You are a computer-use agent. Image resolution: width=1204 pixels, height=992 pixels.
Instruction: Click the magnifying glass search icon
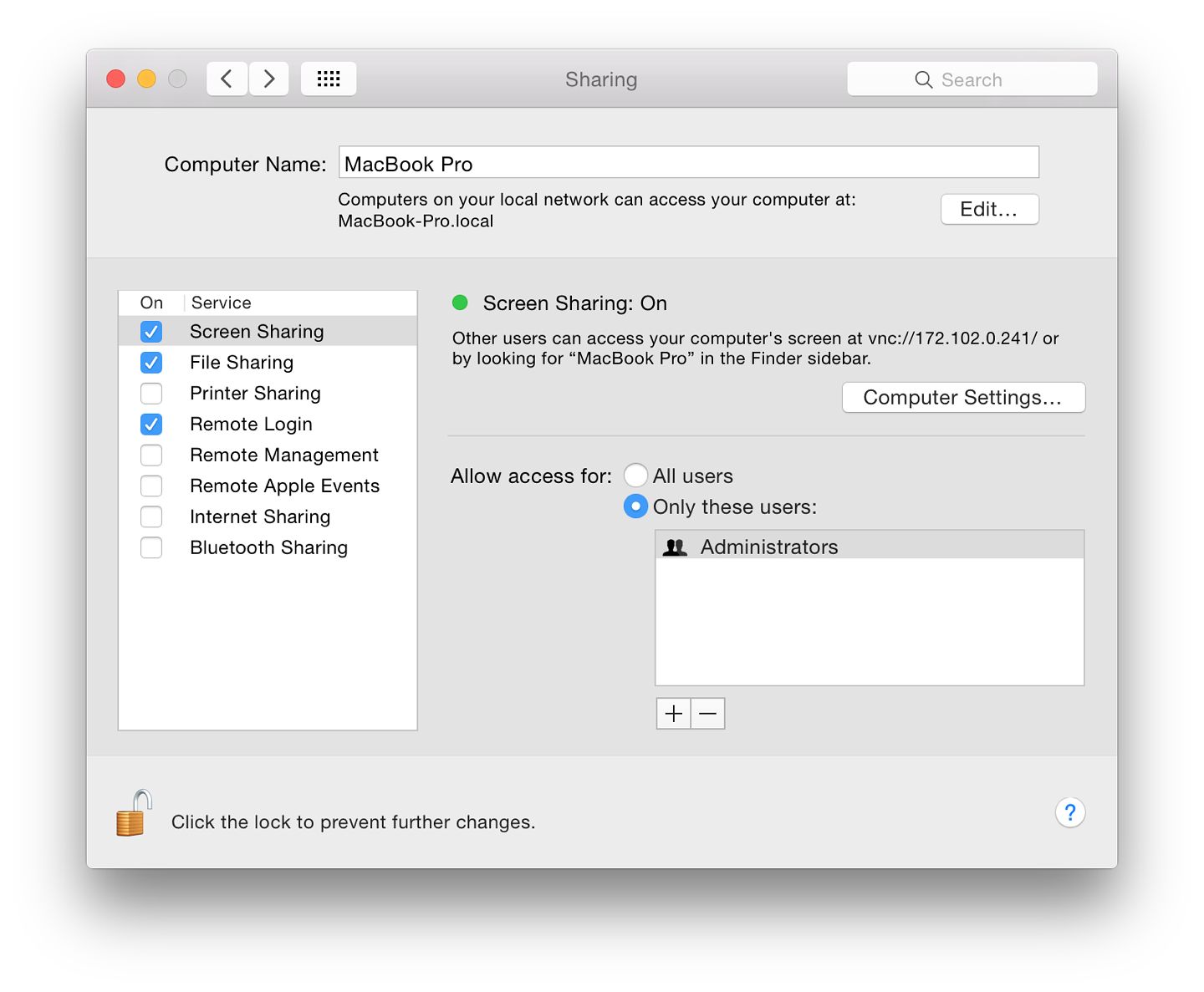pyautogui.click(x=923, y=79)
